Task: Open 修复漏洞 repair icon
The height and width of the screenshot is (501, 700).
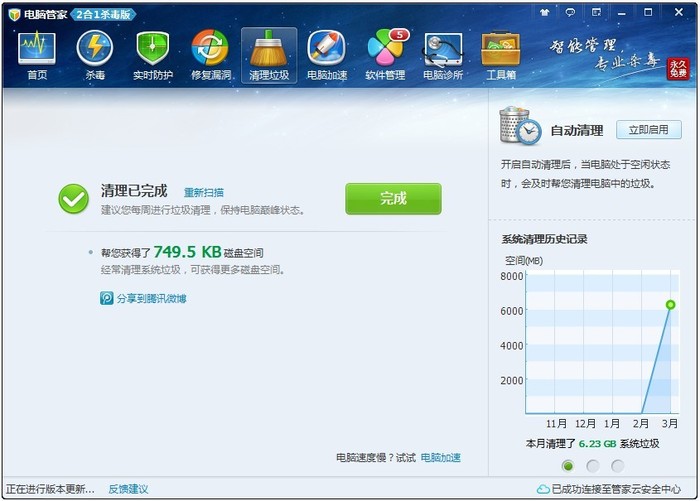Action: pyautogui.click(x=211, y=54)
